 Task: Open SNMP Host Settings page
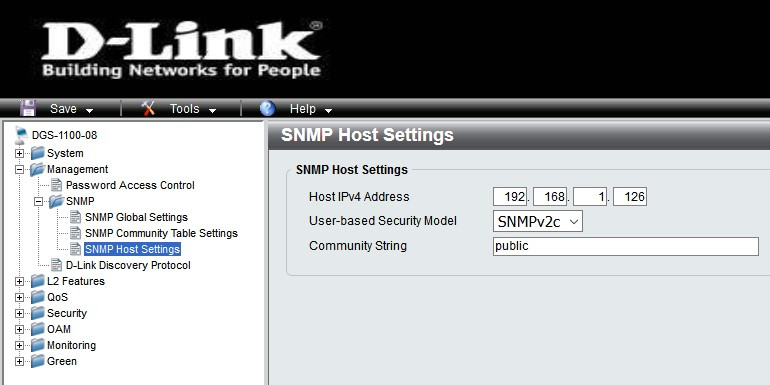[133, 249]
